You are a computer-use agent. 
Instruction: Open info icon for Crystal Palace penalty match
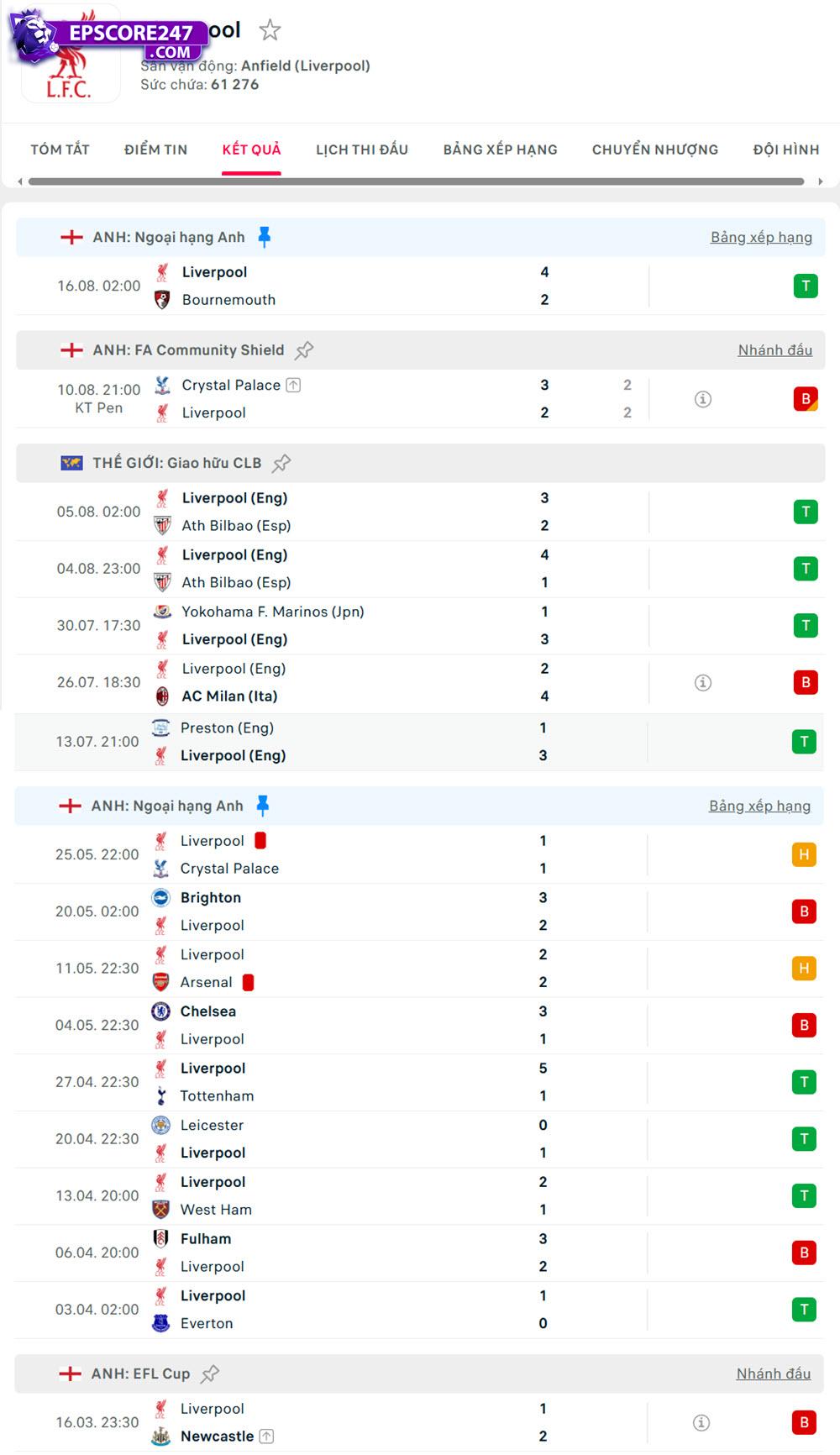[703, 399]
